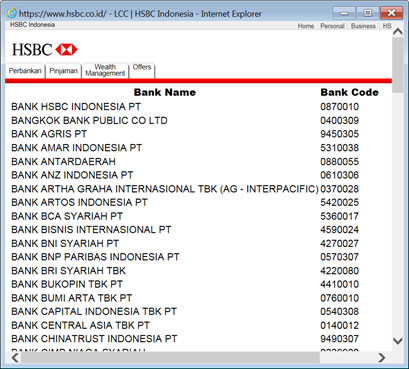Viewport: 409px width, 369px height.
Task: Select BANK ANZ INDONESIA PT entry
Action: pyautogui.click(x=72, y=175)
